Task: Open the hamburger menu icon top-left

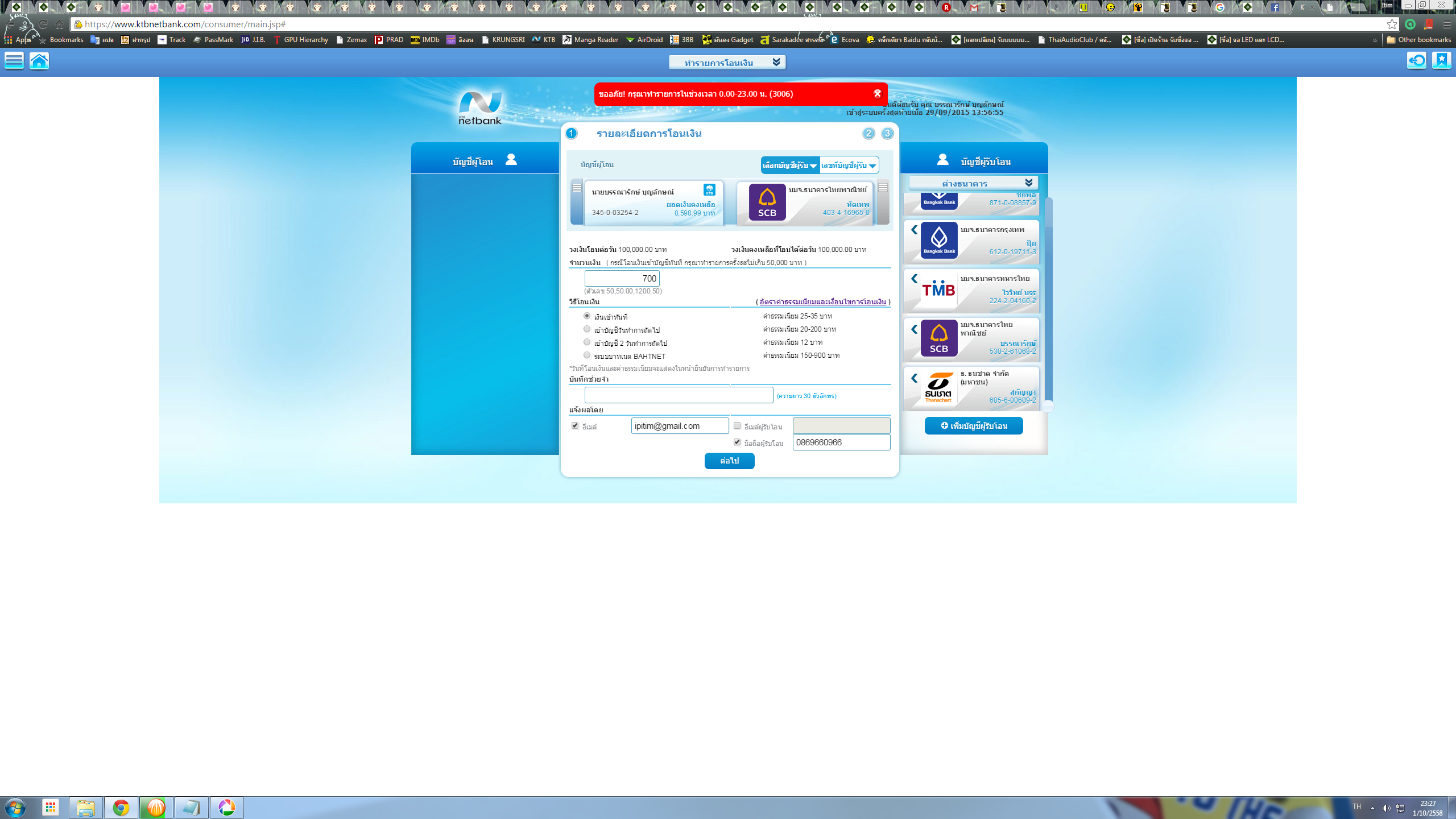Action: 14,61
